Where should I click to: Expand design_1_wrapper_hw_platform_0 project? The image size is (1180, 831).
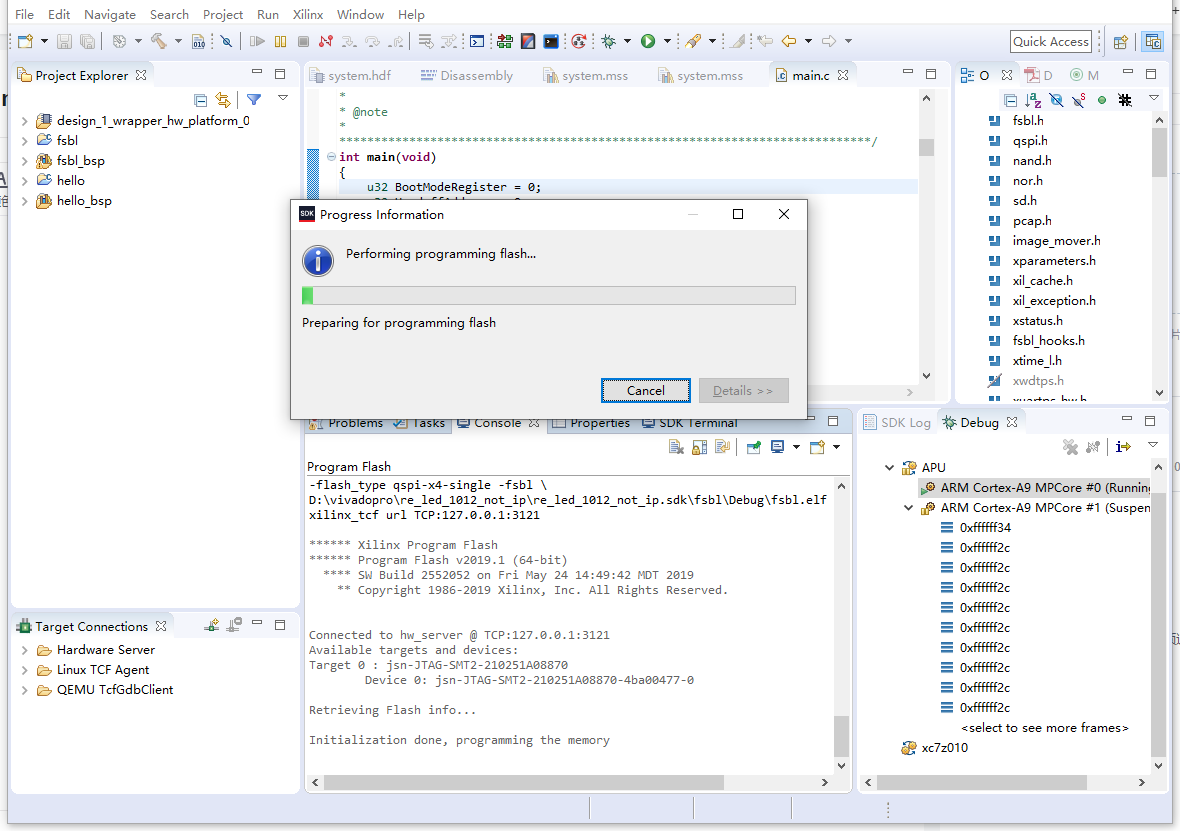pos(25,120)
